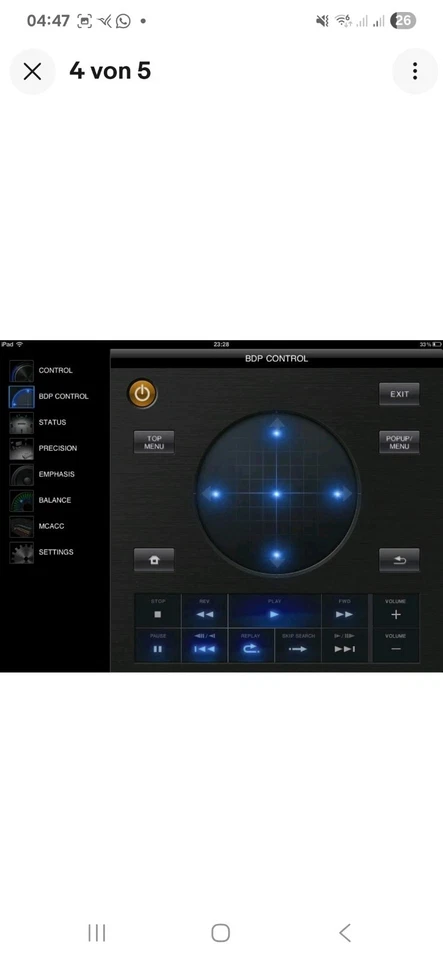Open the PRECISION sidebar item
This screenshot has width=443, height=960.
43,449
